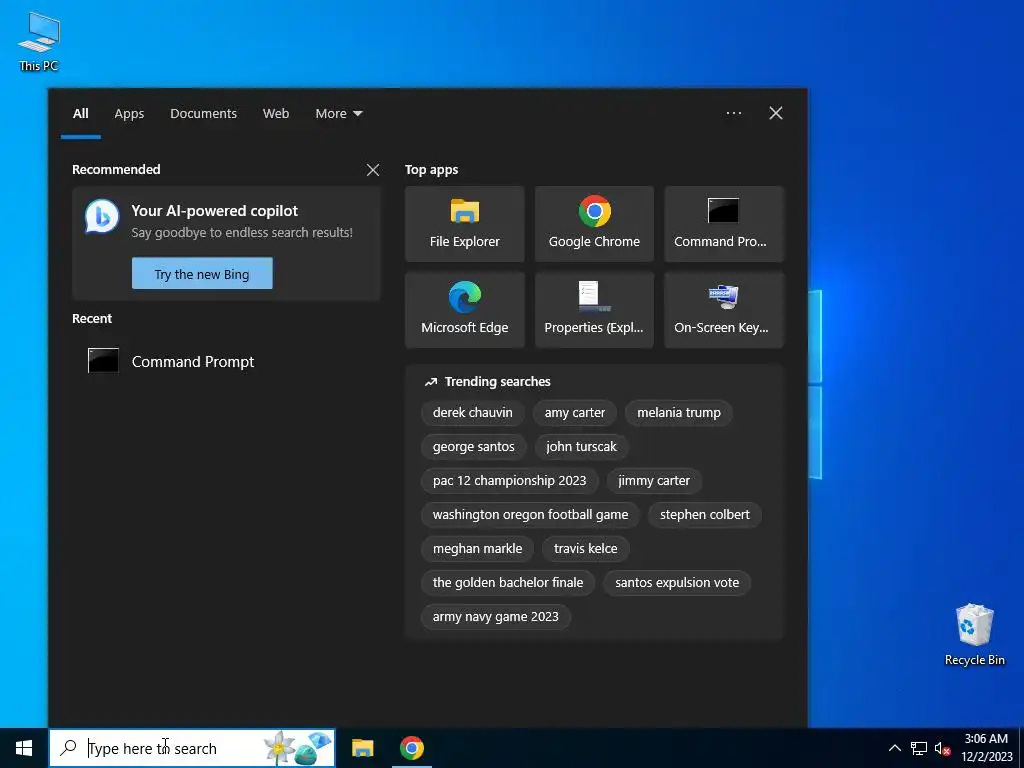Open the search panel options (three dots)
The width and height of the screenshot is (1024, 768).
click(733, 113)
